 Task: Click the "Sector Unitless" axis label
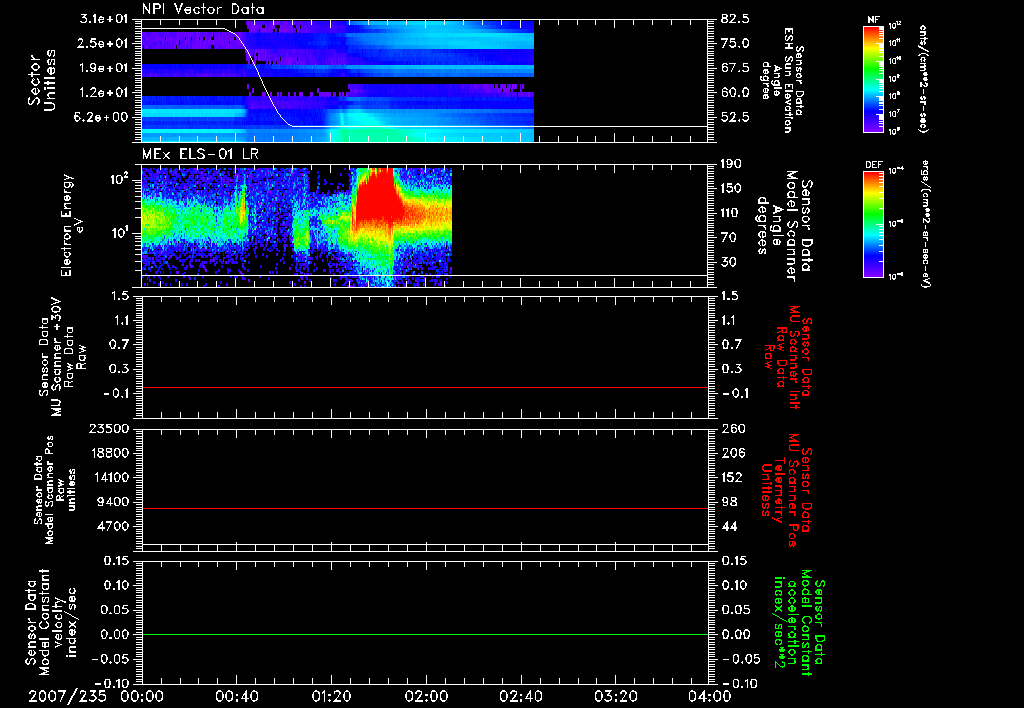point(42,80)
